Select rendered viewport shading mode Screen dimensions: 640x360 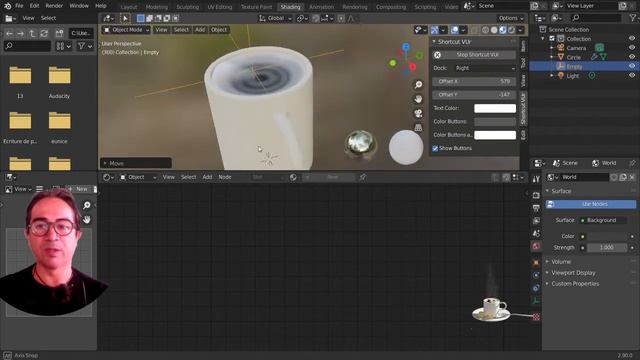pos(511,30)
